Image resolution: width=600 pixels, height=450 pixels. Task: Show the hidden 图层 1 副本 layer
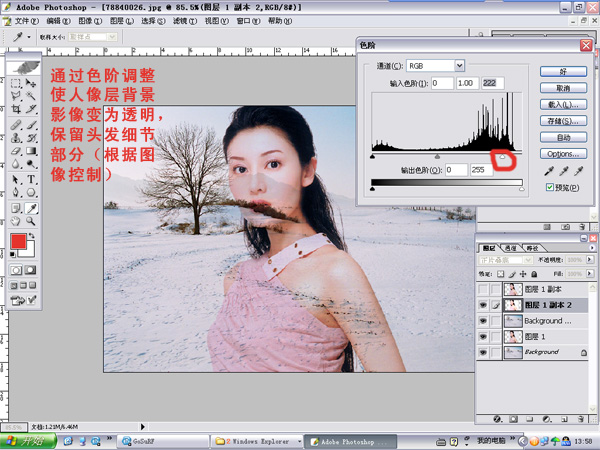pyautogui.click(x=483, y=289)
